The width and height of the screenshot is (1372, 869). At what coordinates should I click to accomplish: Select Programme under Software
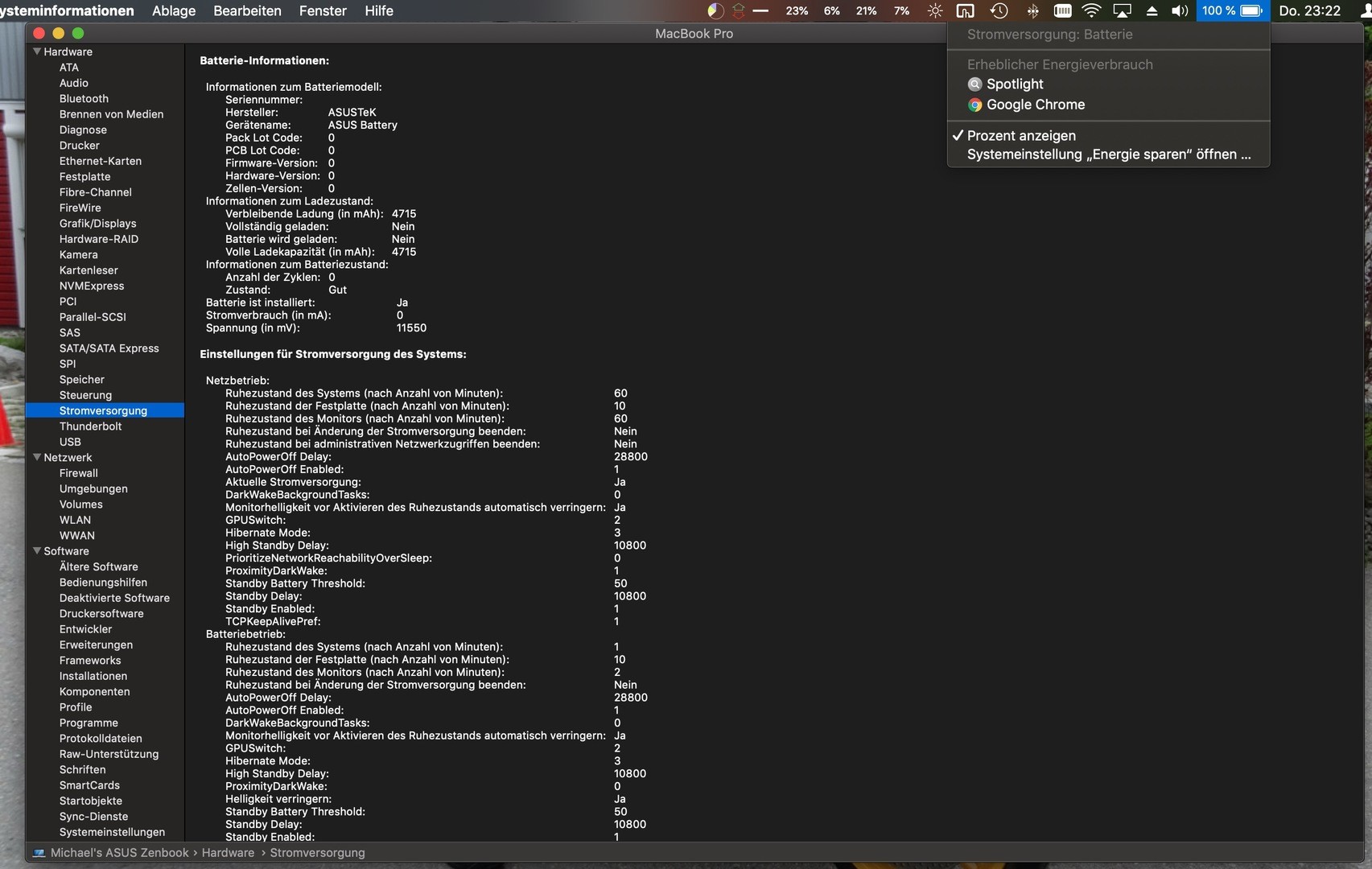tap(89, 723)
